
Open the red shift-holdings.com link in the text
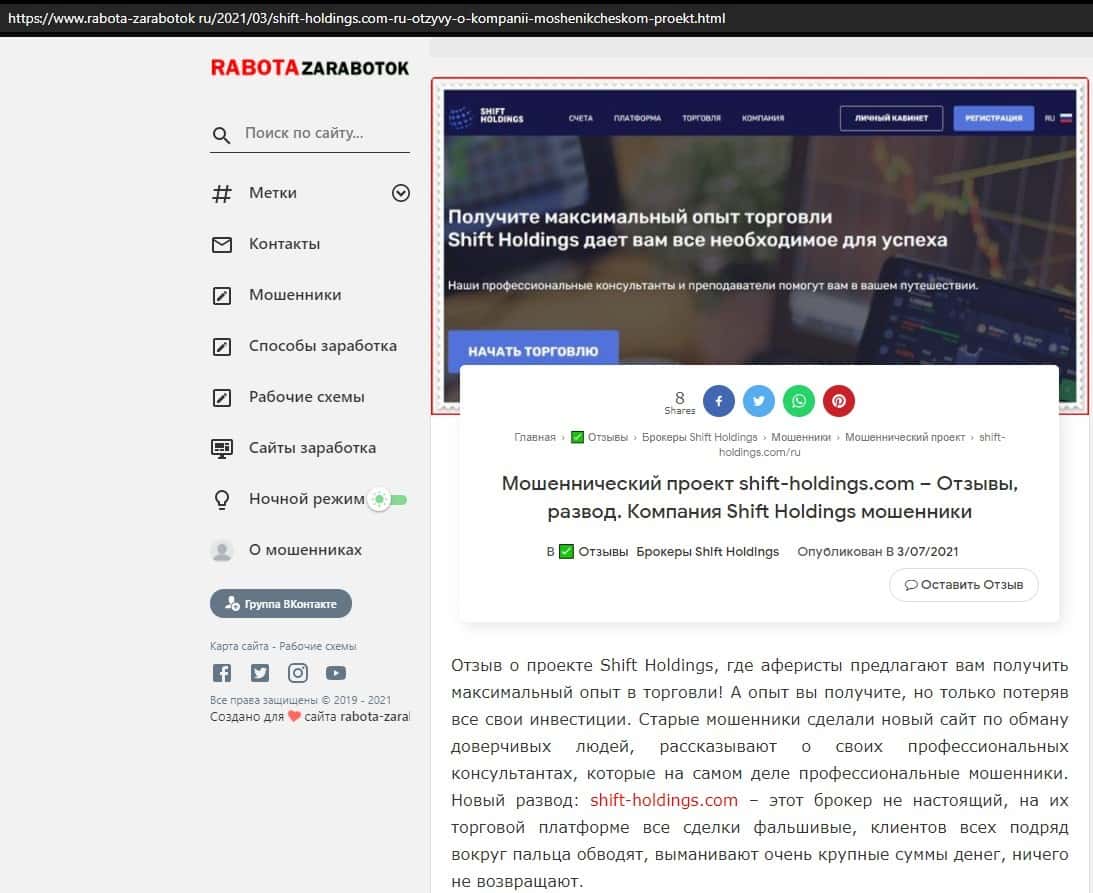click(664, 800)
